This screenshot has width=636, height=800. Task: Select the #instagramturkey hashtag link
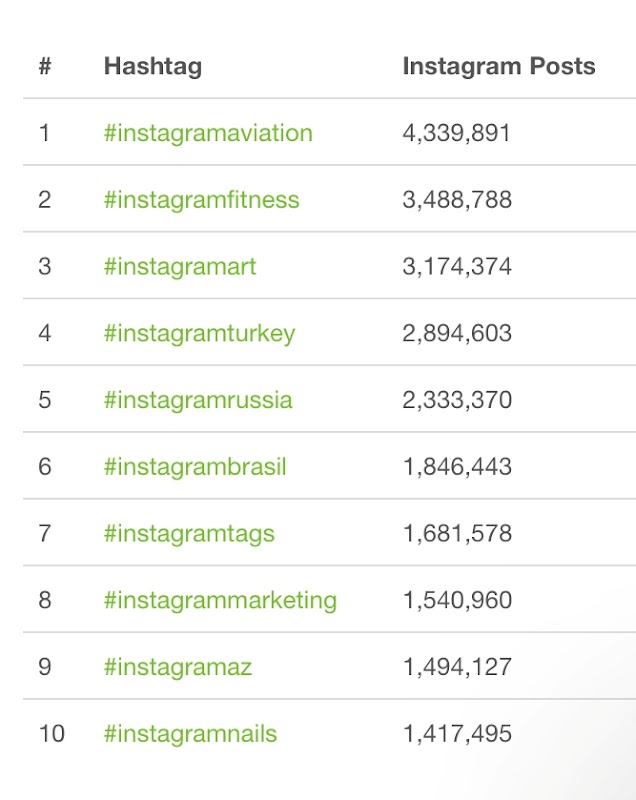pos(199,333)
